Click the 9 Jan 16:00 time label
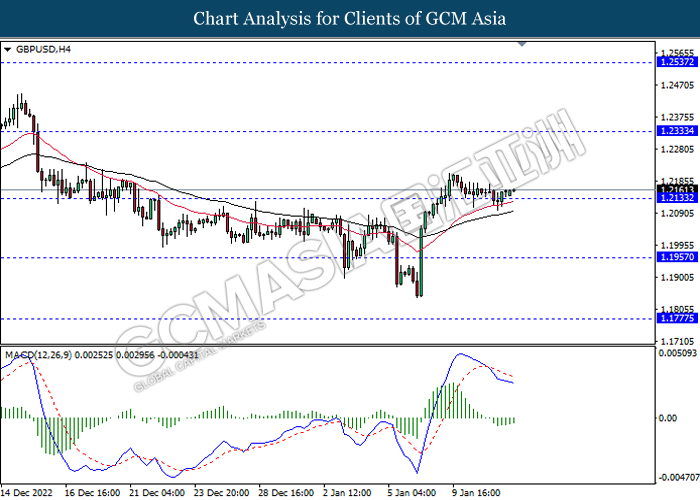This screenshot has width=700, height=500. 476,493
